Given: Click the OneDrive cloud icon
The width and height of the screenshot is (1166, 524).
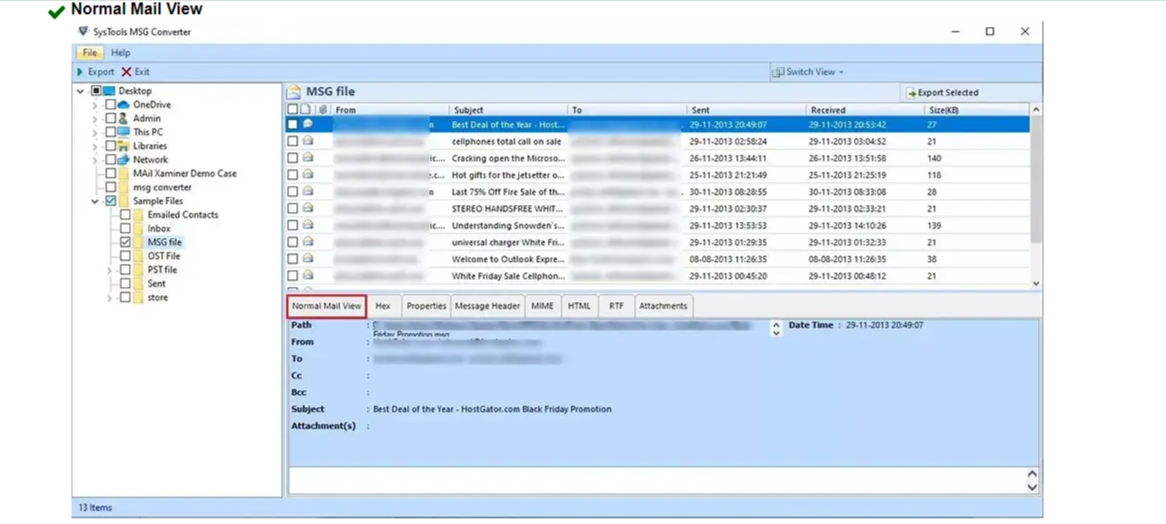Looking at the screenshot, I should coord(124,105).
